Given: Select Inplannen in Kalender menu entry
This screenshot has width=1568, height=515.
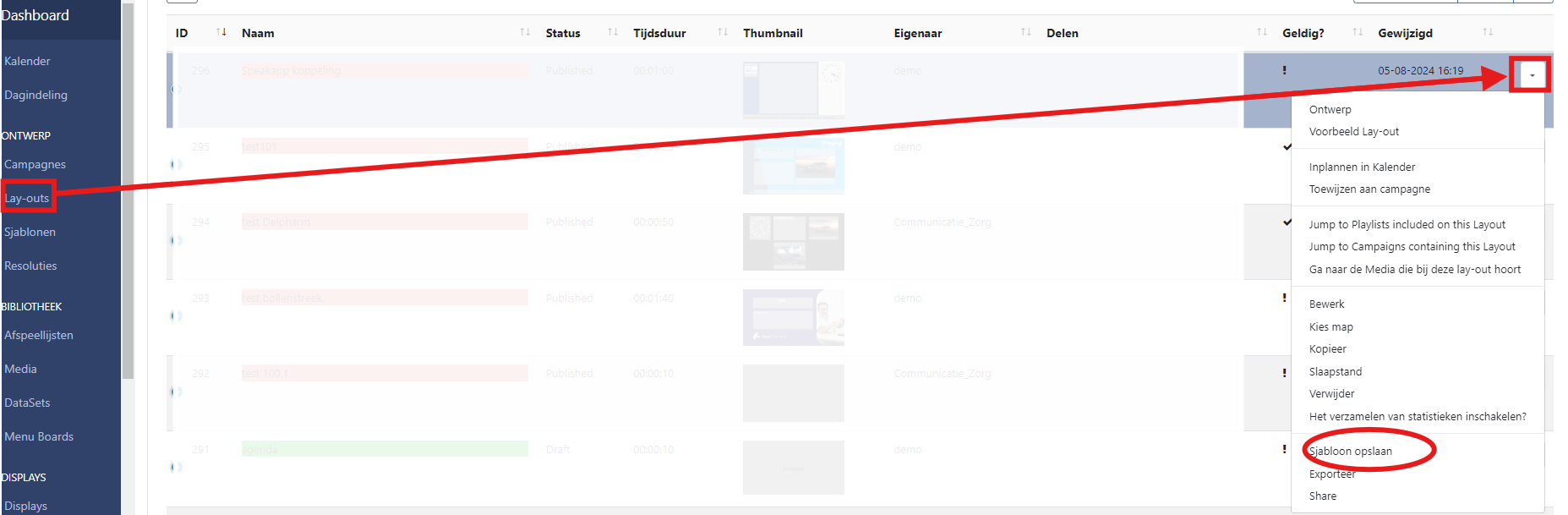Looking at the screenshot, I should pyautogui.click(x=1361, y=167).
